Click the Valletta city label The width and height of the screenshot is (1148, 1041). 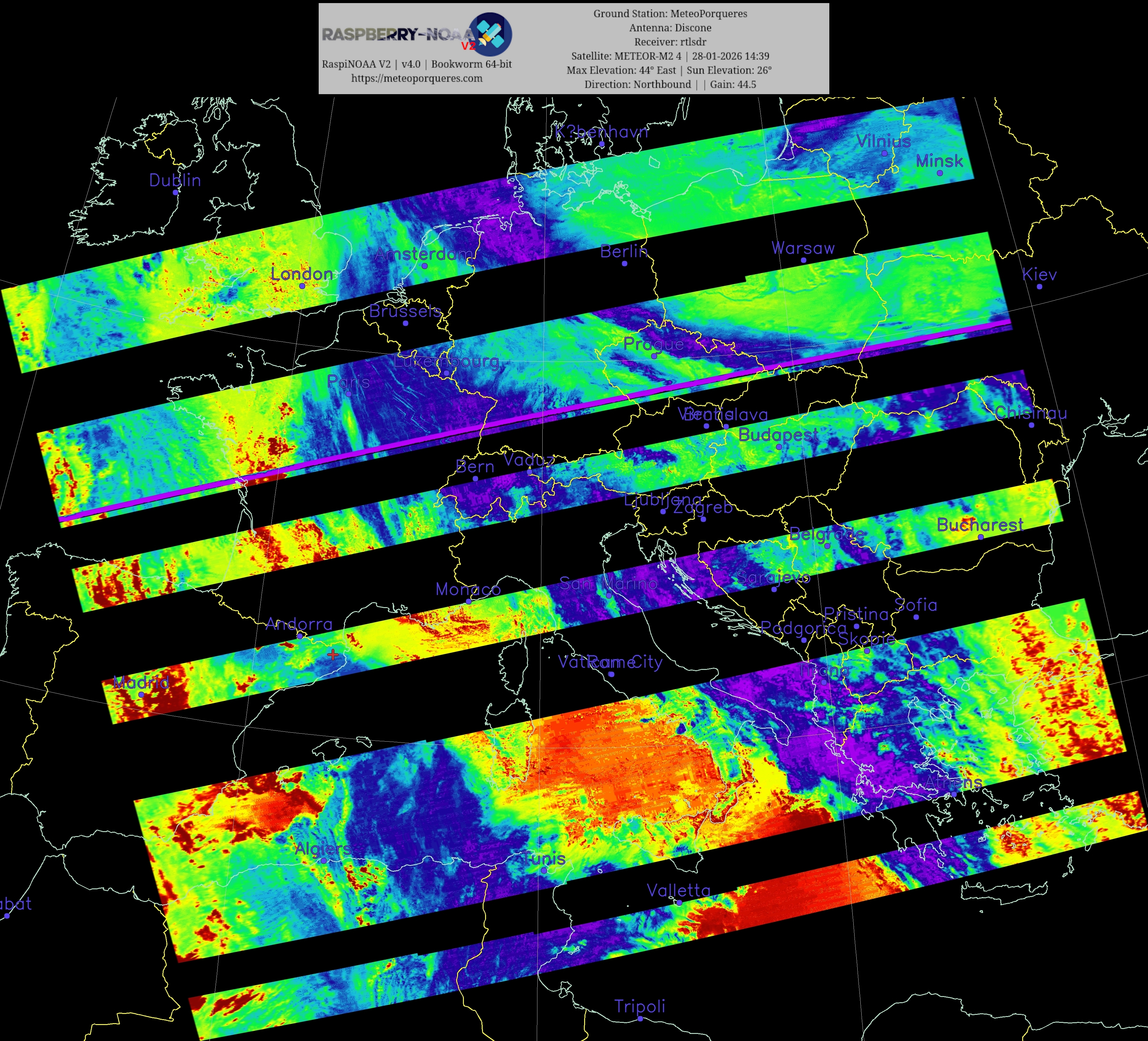tap(678, 890)
